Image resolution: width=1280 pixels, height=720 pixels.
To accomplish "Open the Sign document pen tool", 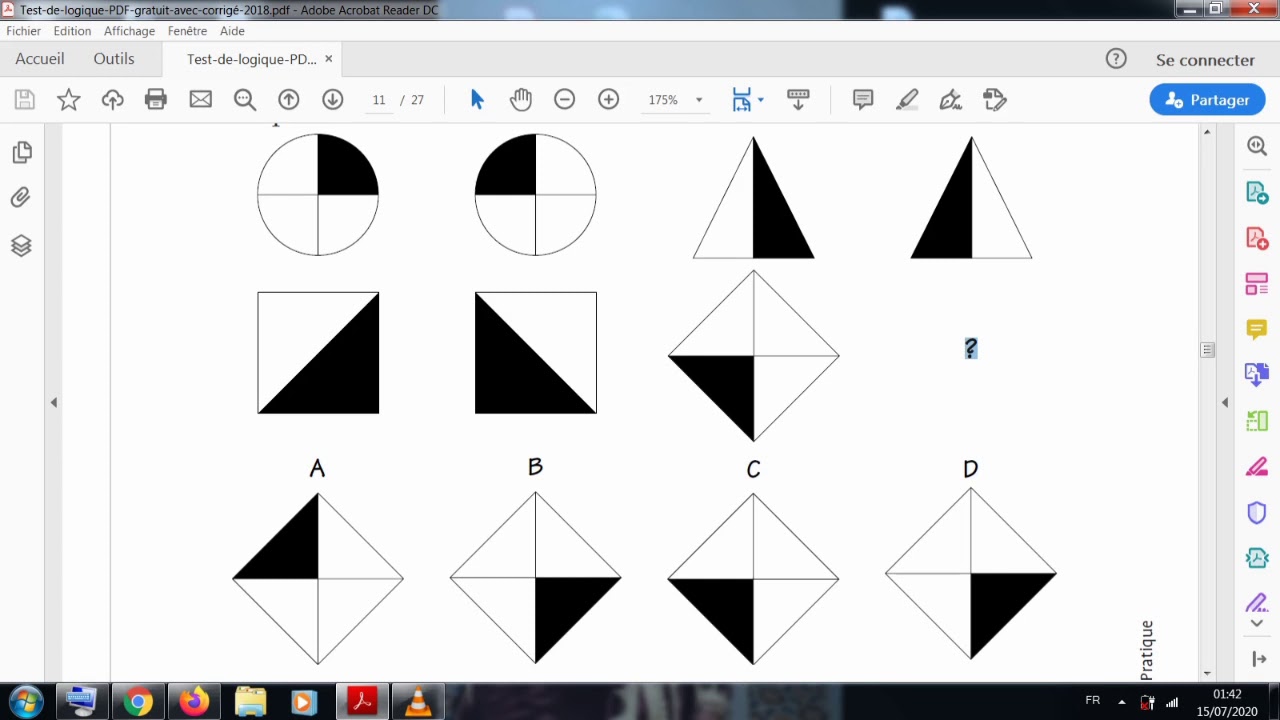I will (951, 100).
